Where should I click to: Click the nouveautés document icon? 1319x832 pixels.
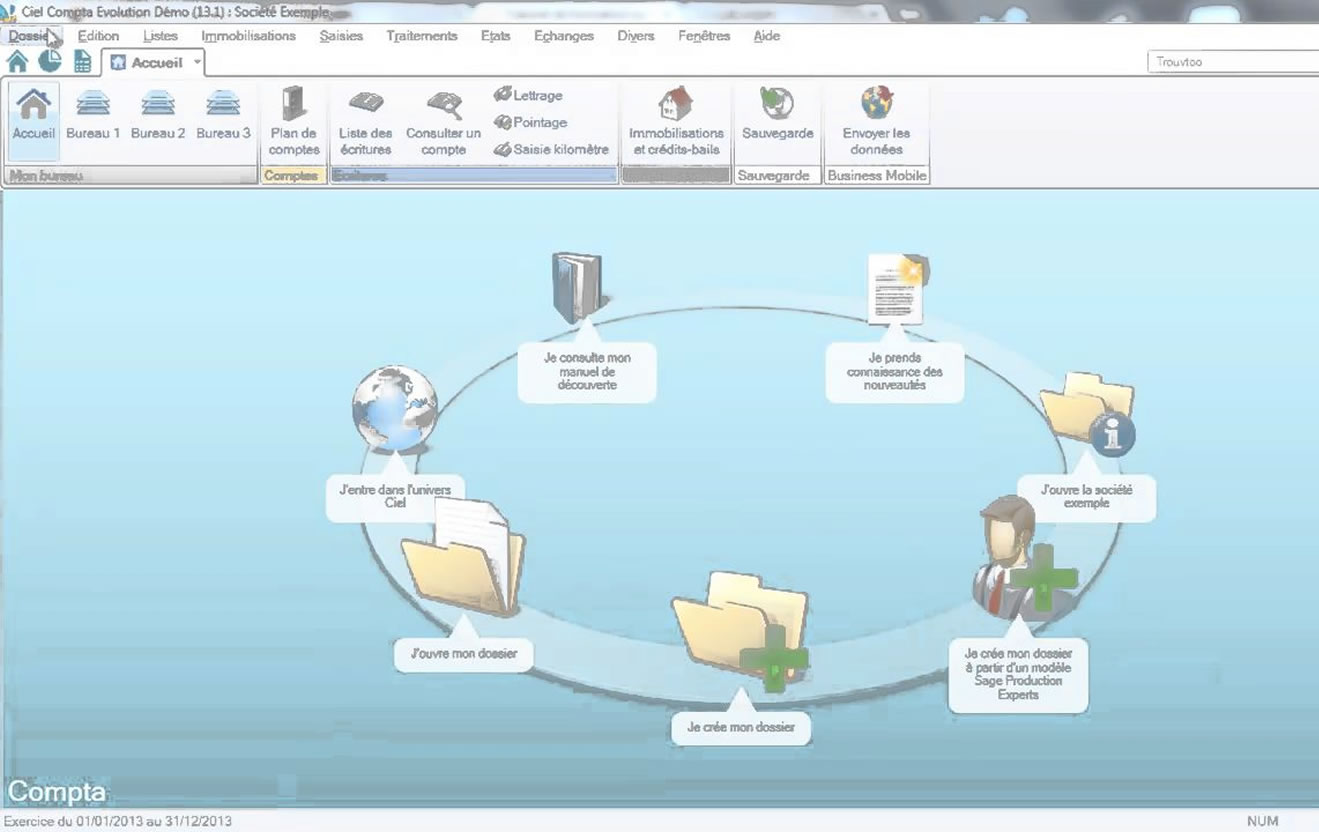coord(897,288)
